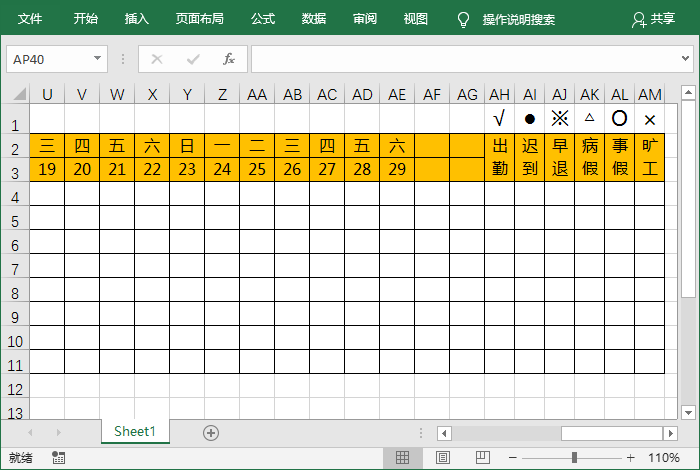Click the next sheet navigation arrow

(58, 433)
